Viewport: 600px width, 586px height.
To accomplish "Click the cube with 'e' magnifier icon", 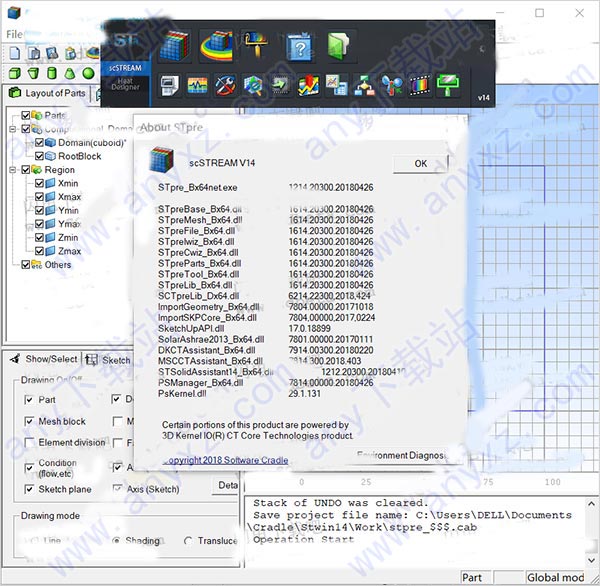I will pyautogui.click(x=253, y=85).
